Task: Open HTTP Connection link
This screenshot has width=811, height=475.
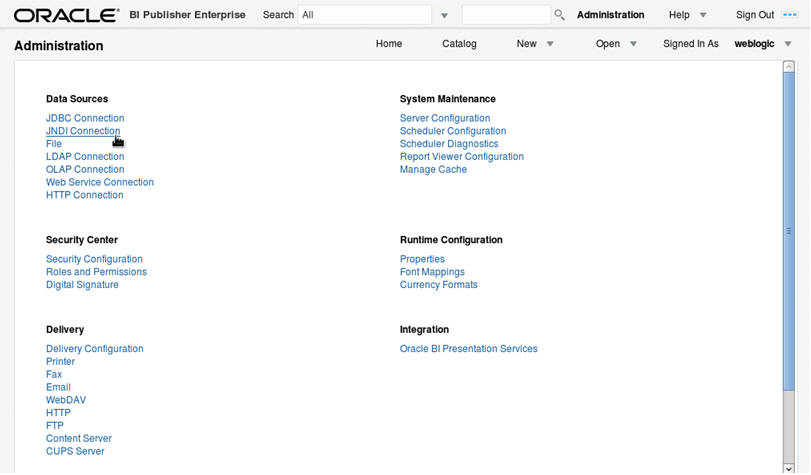Action: tap(84, 195)
